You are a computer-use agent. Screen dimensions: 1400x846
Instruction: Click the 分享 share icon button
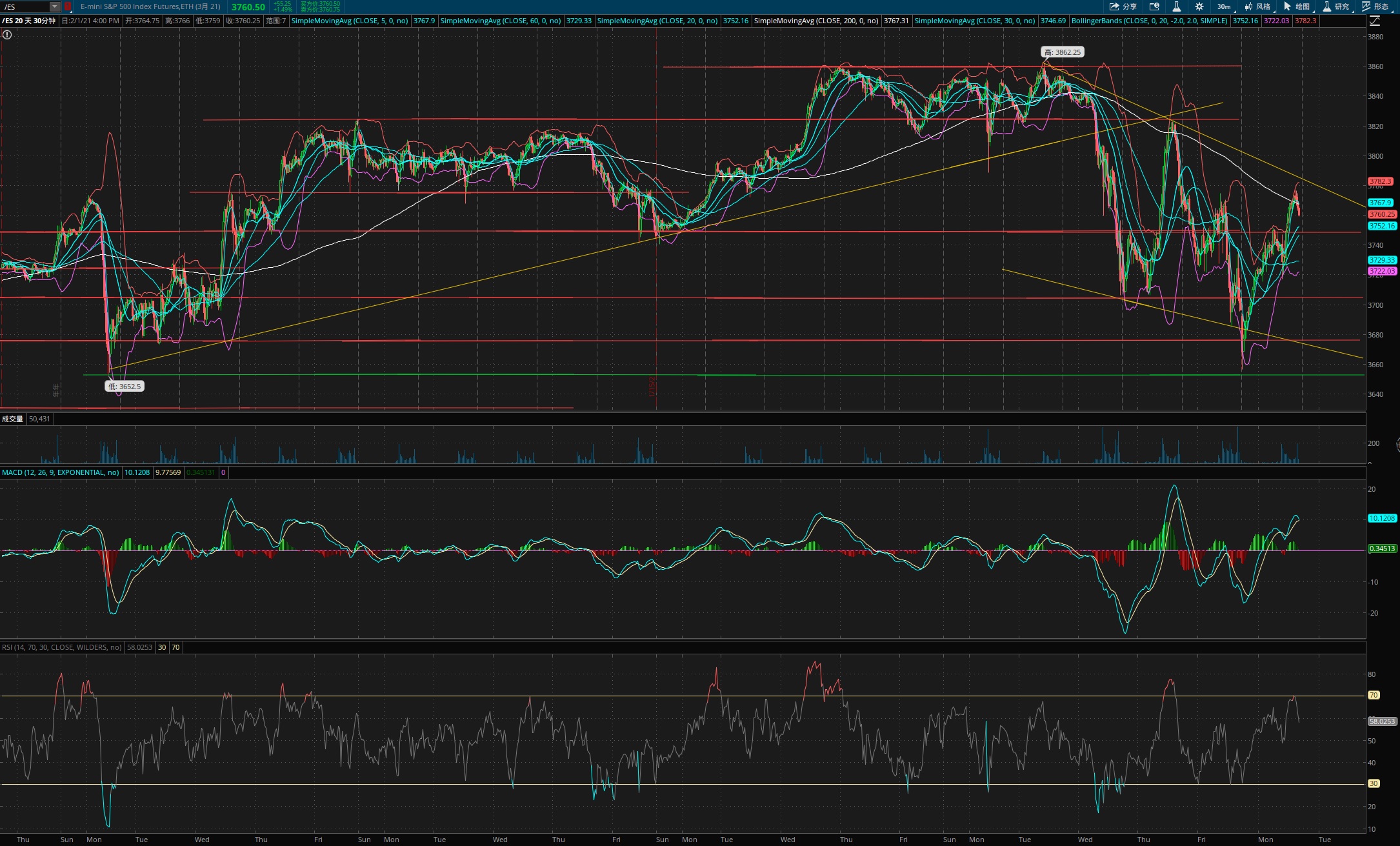point(1123,6)
